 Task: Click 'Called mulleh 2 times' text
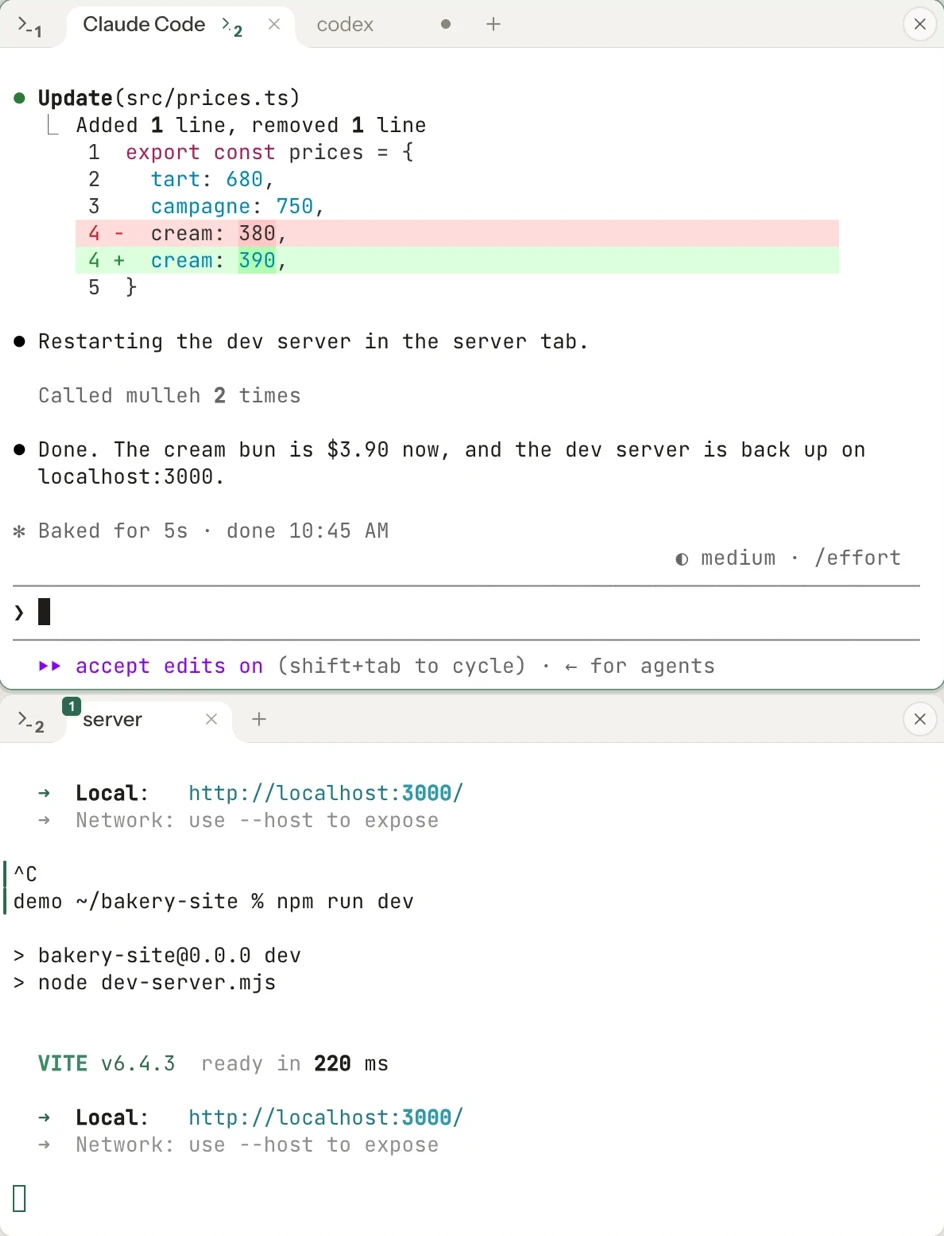(169, 395)
